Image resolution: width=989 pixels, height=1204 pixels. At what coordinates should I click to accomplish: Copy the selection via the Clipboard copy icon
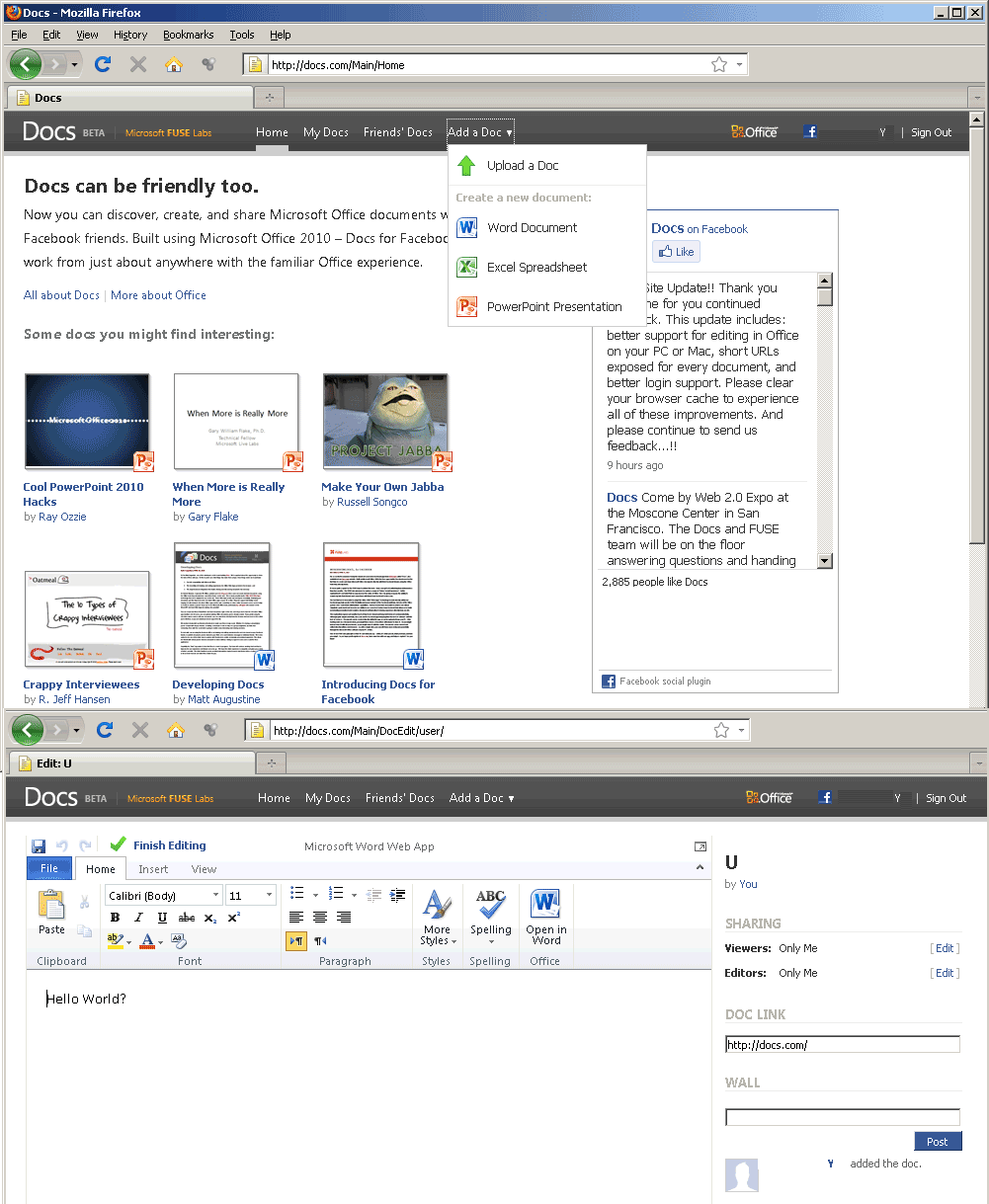pyautogui.click(x=85, y=930)
